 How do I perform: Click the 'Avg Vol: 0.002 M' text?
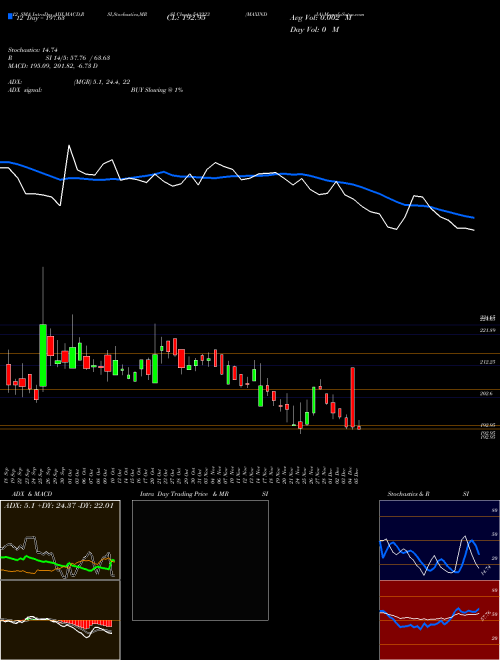click(x=320, y=17)
